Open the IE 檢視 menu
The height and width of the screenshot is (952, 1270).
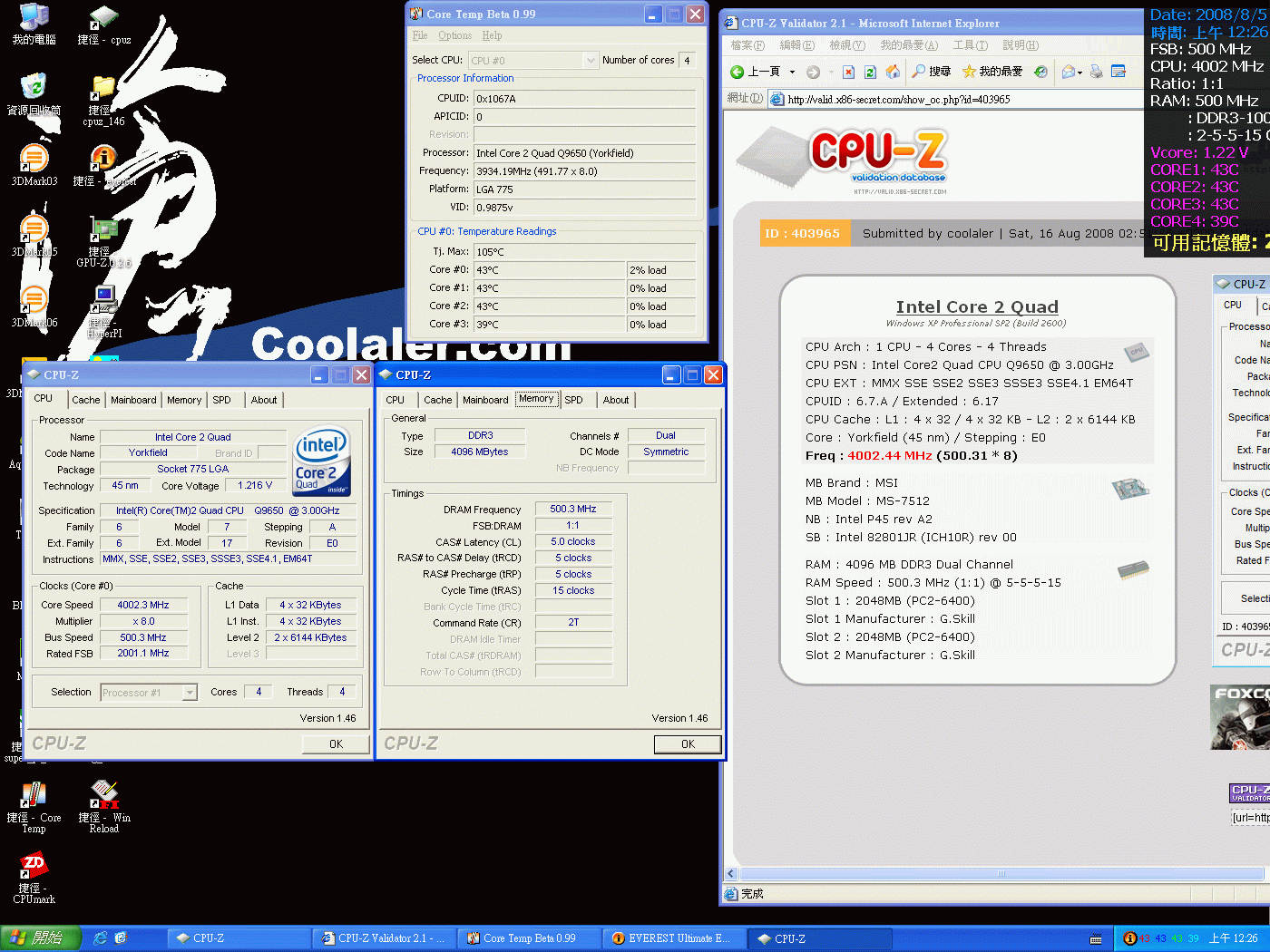(x=847, y=45)
